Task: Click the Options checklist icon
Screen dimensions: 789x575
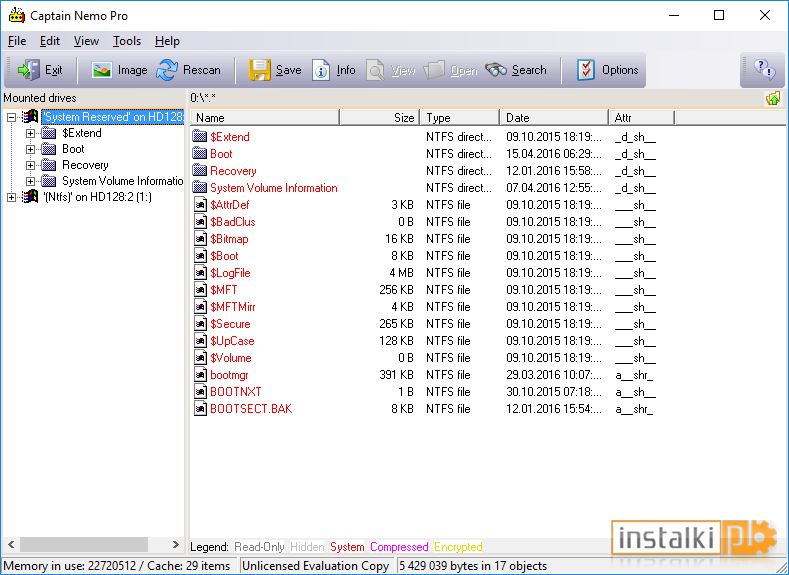Action: pyautogui.click(x=586, y=70)
